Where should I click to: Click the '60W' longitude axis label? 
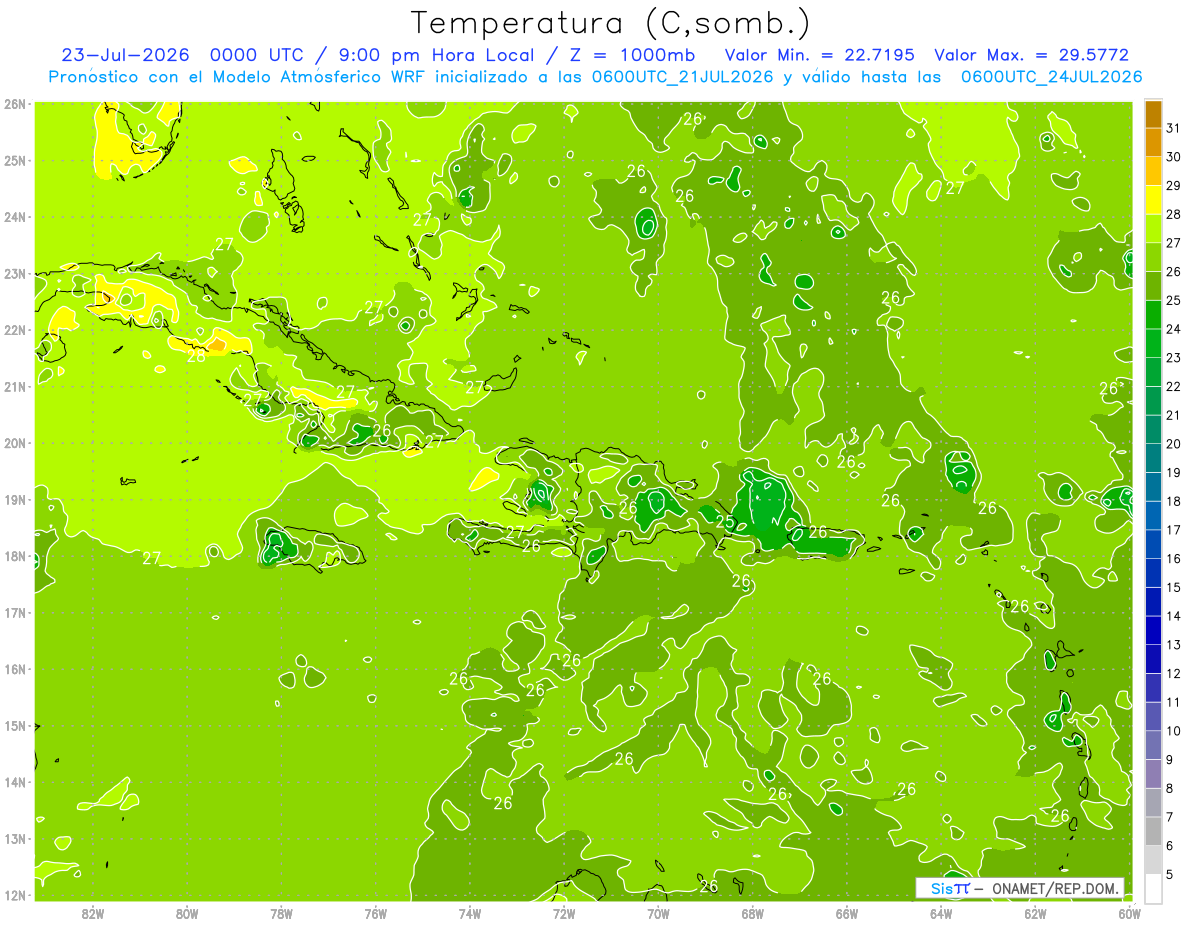(1129, 913)
